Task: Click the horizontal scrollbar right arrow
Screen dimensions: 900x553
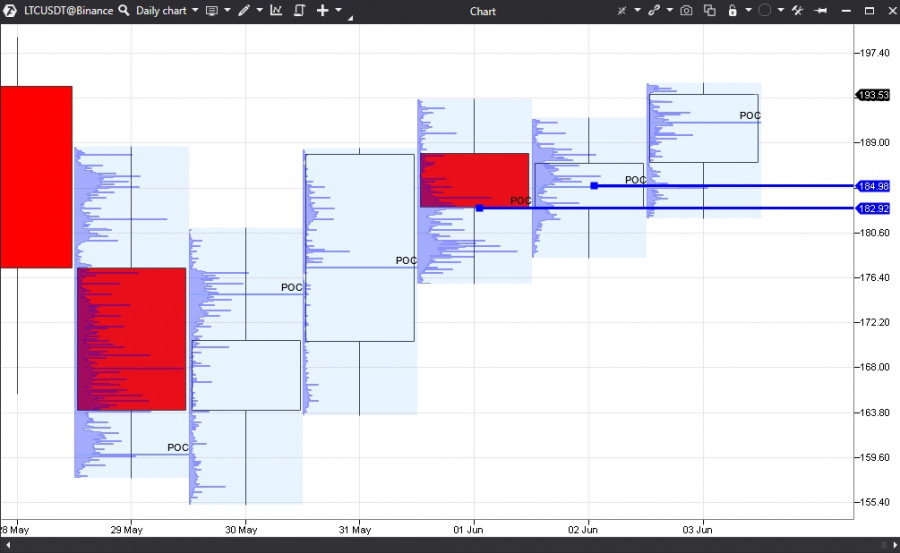Action: click(x=894, y=545)
